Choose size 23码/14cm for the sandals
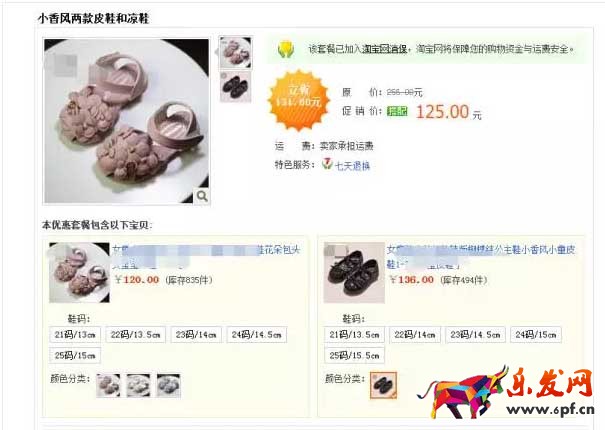 pos(196,335)
